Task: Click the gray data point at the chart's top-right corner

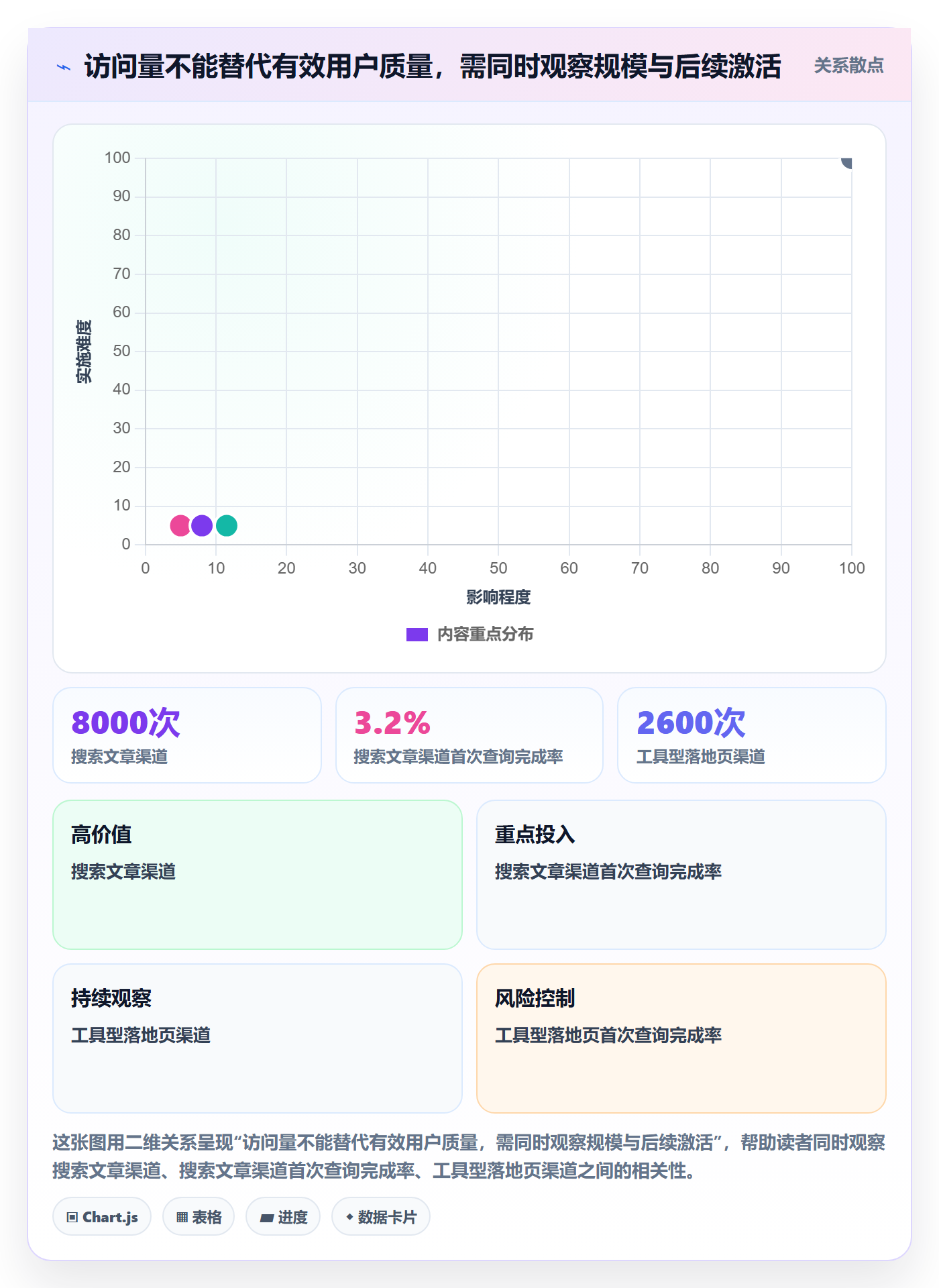Action: click(847, 162)
